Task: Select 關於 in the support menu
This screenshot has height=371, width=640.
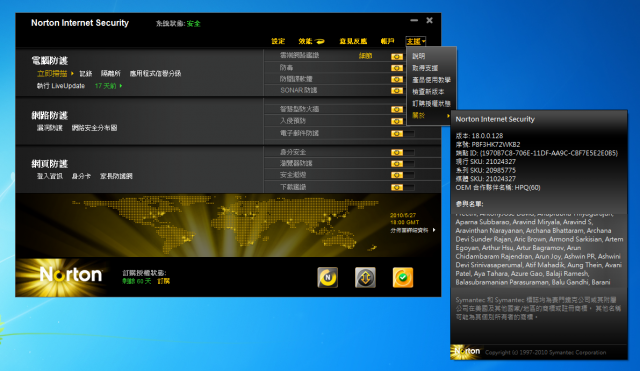Action: [x=418, y=116]
